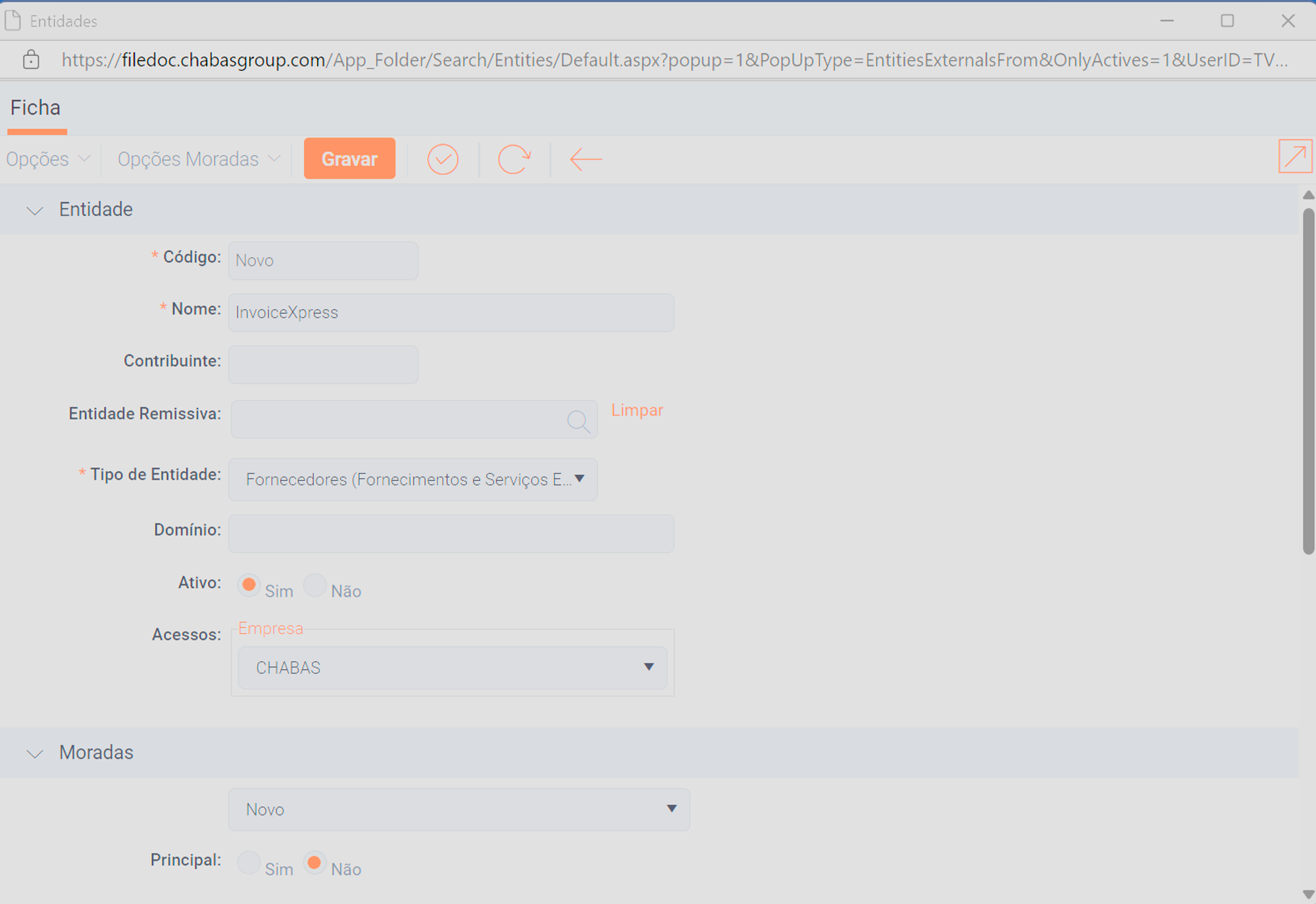The image size is (1316, 904).
Task: Close the Entidades window
Action: (1288, 20)
